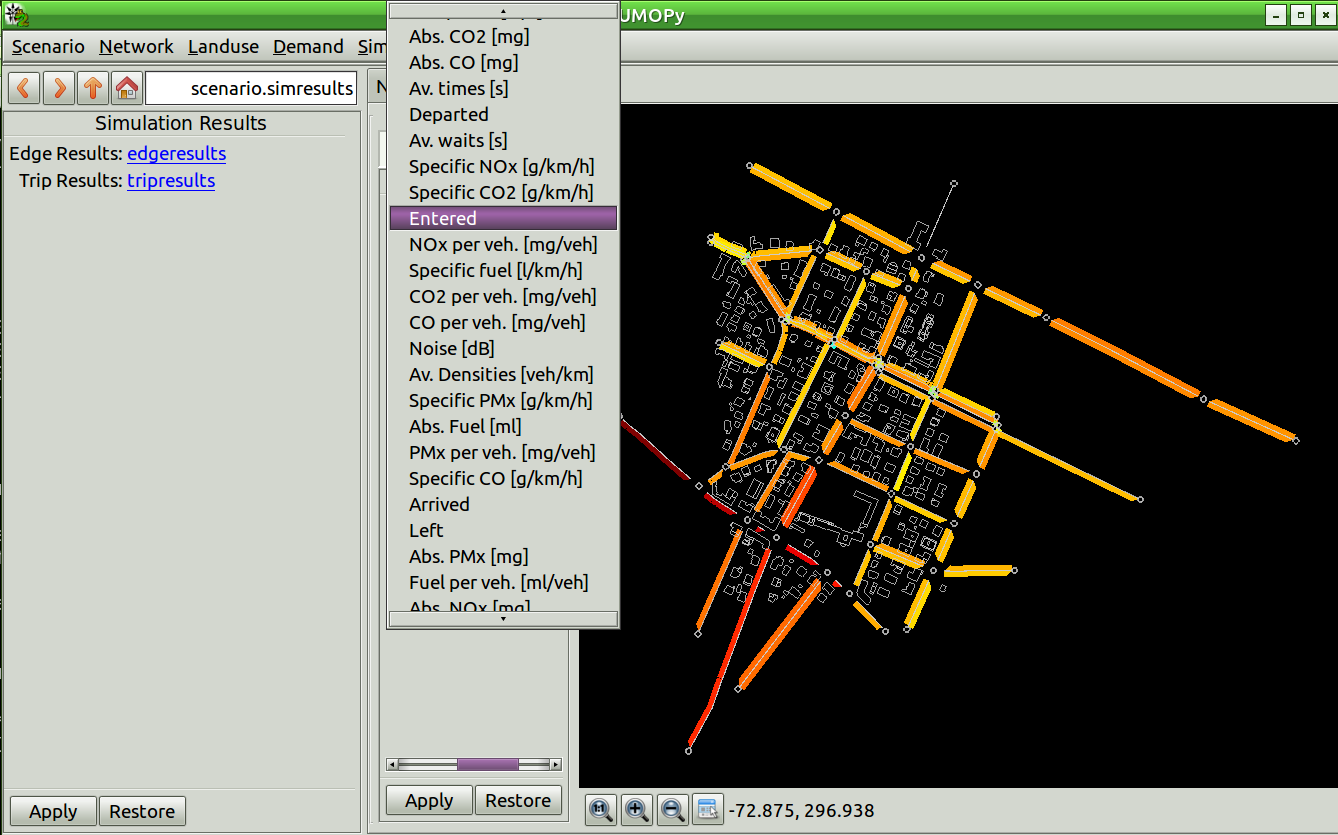Screen dimensions: 1338x835
Task: Pick 'Av. Densities [veh/km]' option
Action: click(501, 374)
